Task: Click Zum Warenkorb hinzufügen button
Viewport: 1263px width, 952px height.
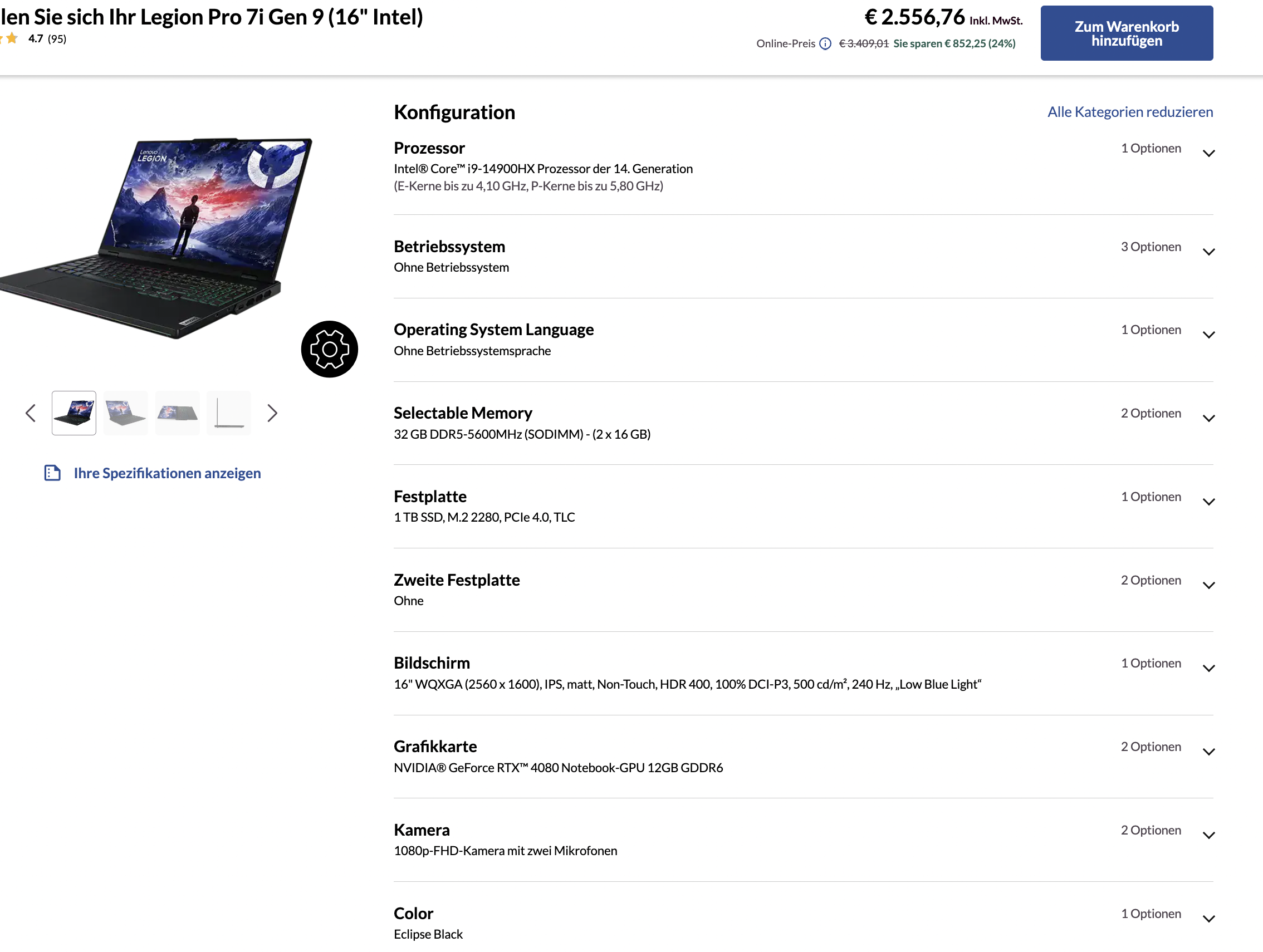Action: coord(1126,33)
